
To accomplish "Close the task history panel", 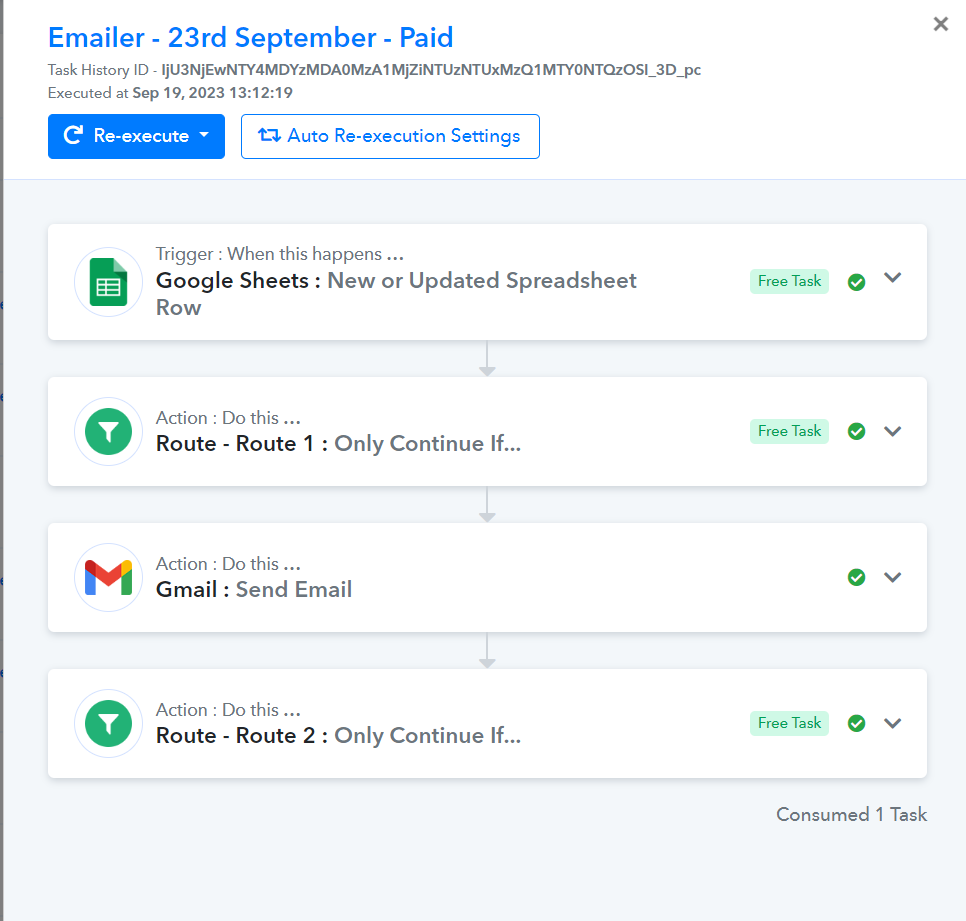I will point(940,24).
